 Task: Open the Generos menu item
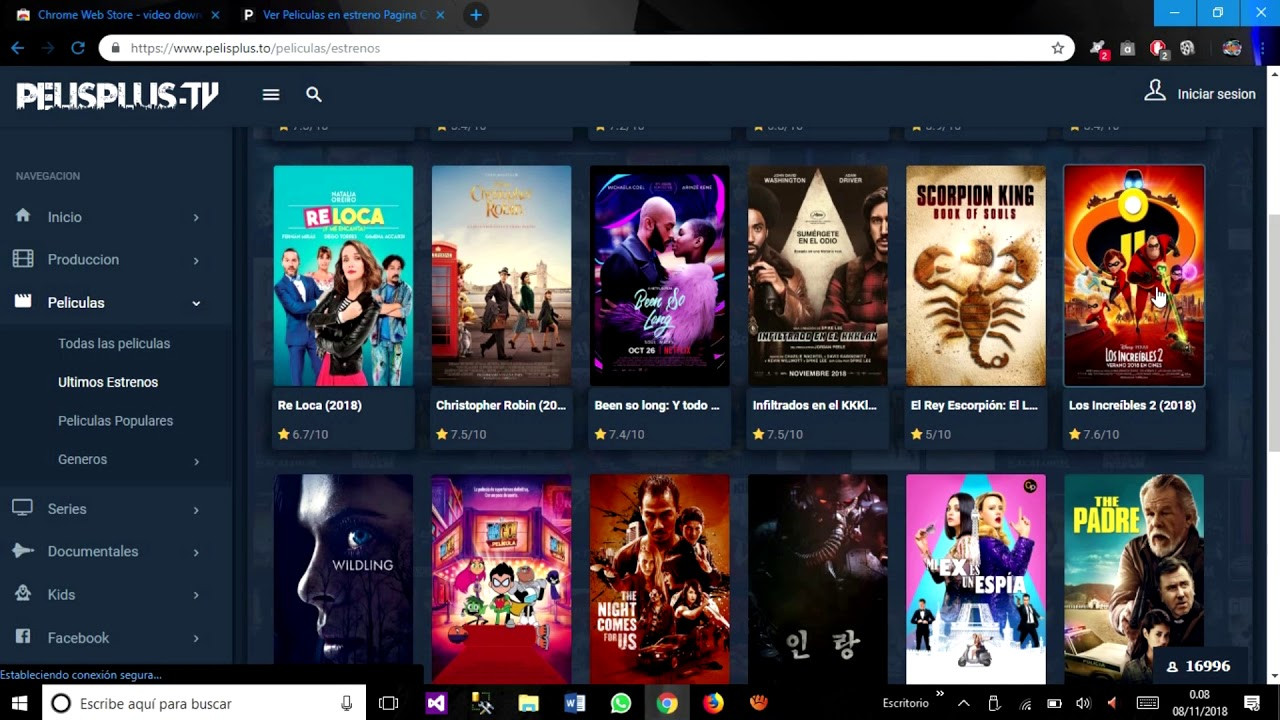click(82, 459)
